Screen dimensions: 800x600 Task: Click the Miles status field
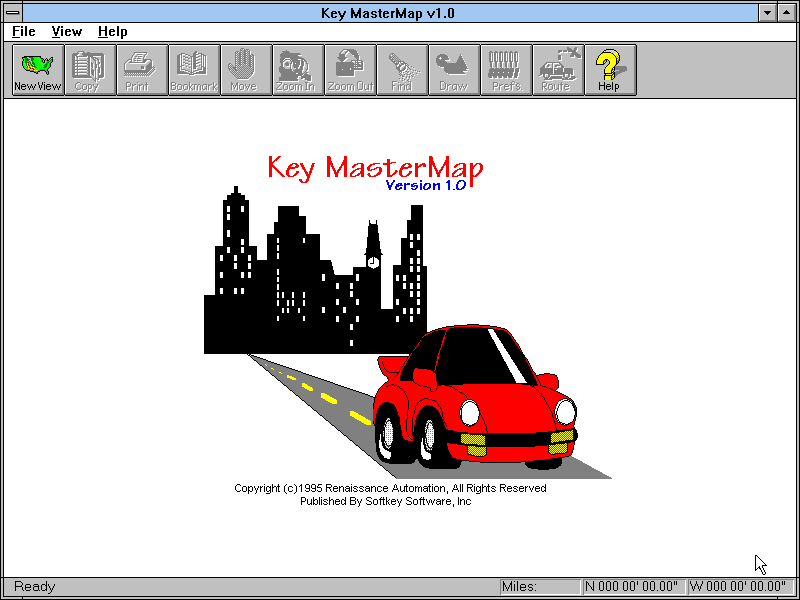(540, 586)
